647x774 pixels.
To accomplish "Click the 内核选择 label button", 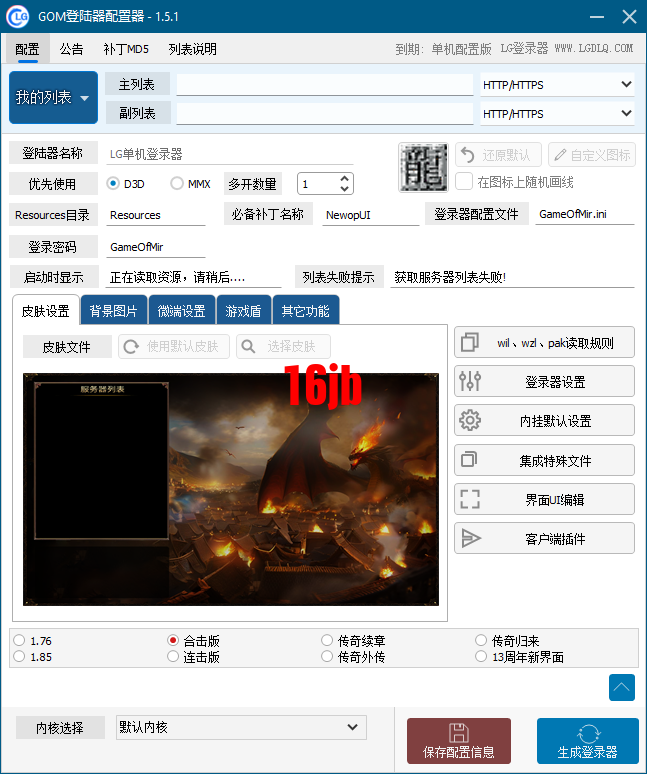I will click(x=60, y=727).
